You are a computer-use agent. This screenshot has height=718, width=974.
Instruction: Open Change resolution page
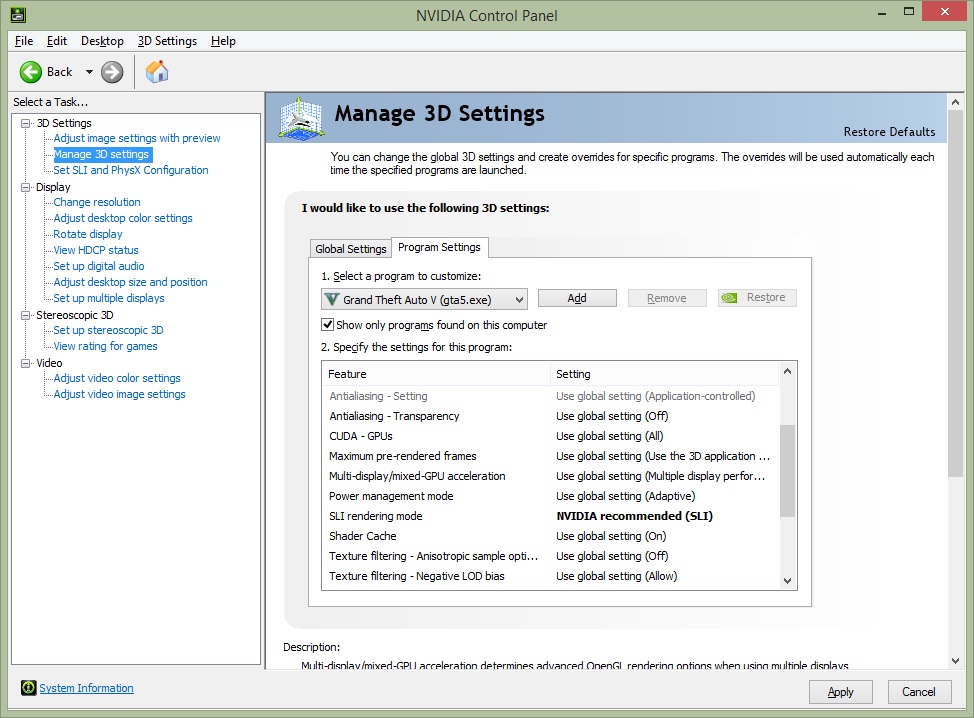[97, 202]
